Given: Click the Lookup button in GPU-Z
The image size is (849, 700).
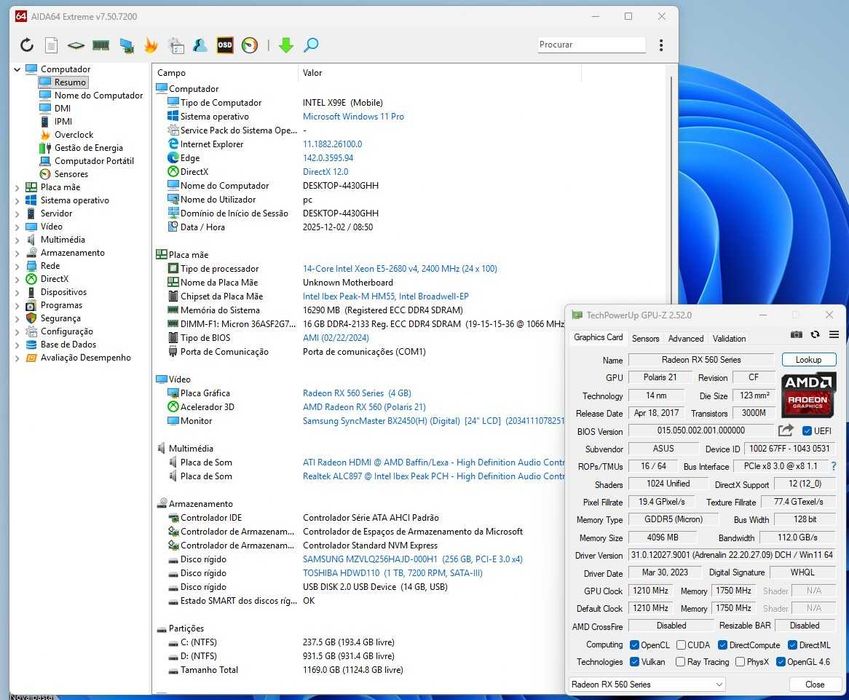Looking at the screenshot, I should point(808,359).
